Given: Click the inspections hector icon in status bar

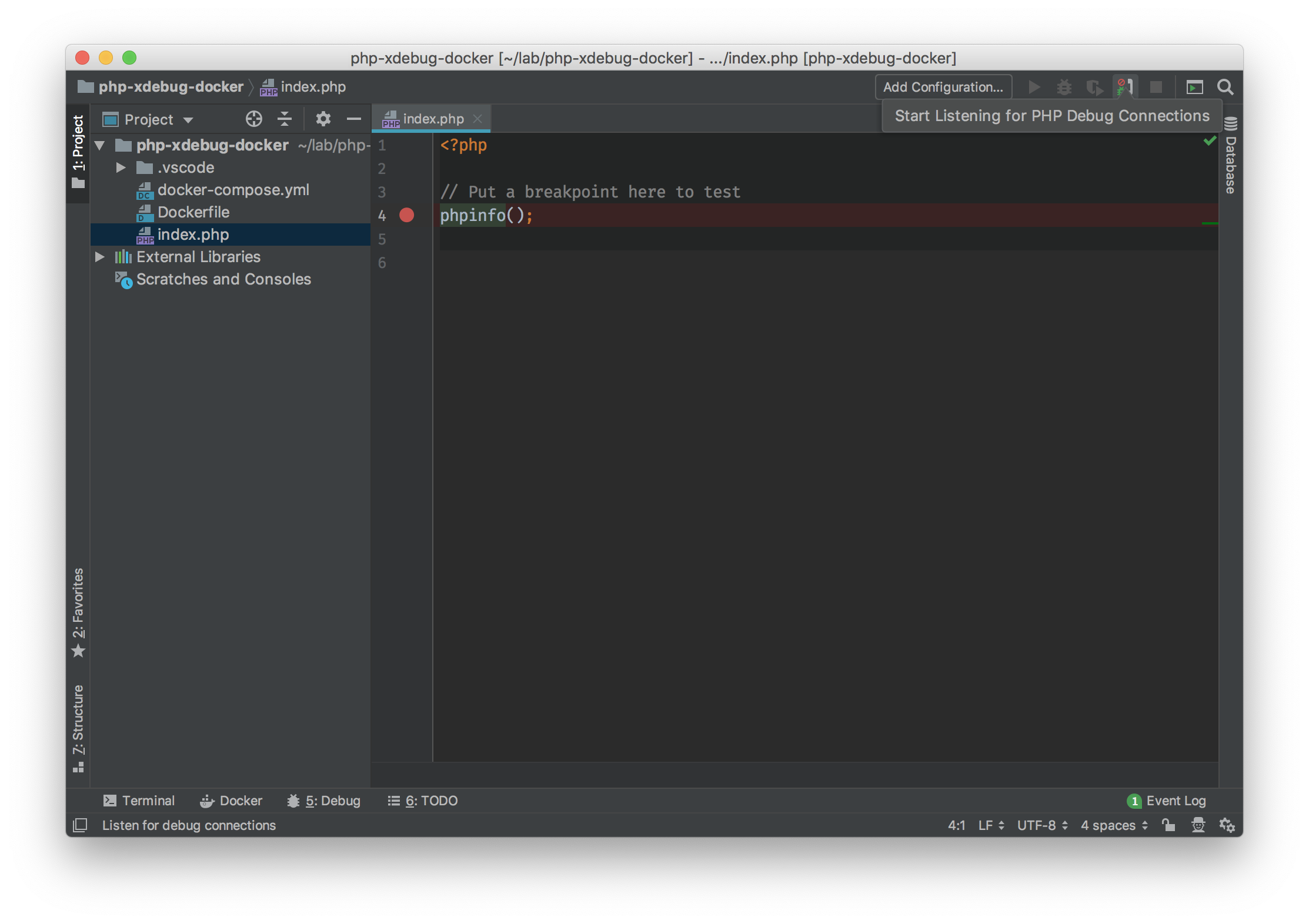Looking at the screenshot, I should click(1198, 825).
